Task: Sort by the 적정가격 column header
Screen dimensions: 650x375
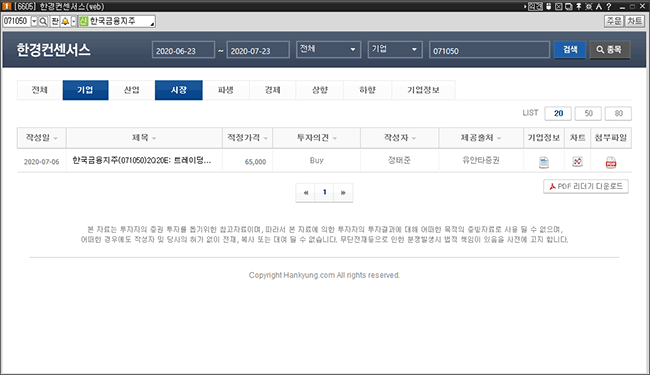Action: click(x=247, y=138)
